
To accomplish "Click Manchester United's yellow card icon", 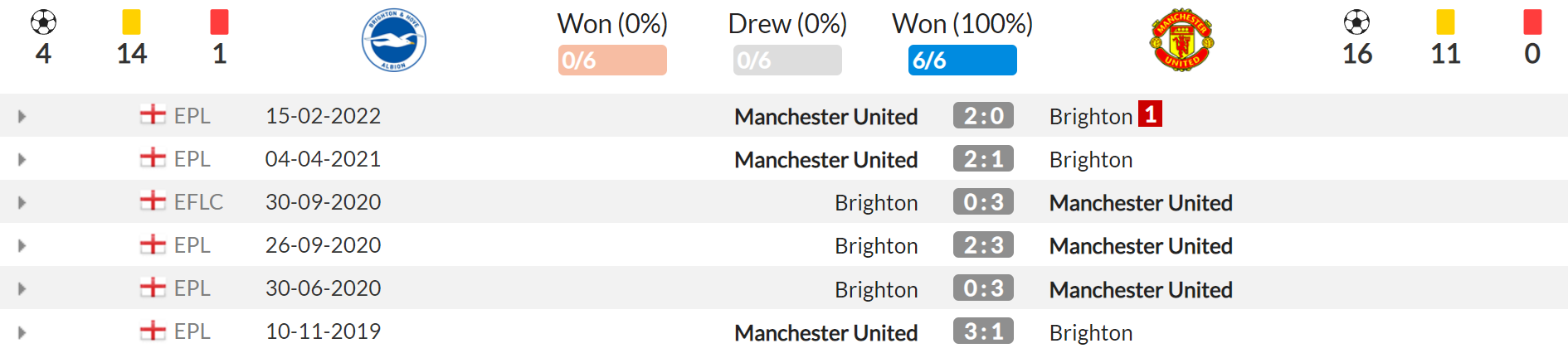I will (x=1445, y=22).
